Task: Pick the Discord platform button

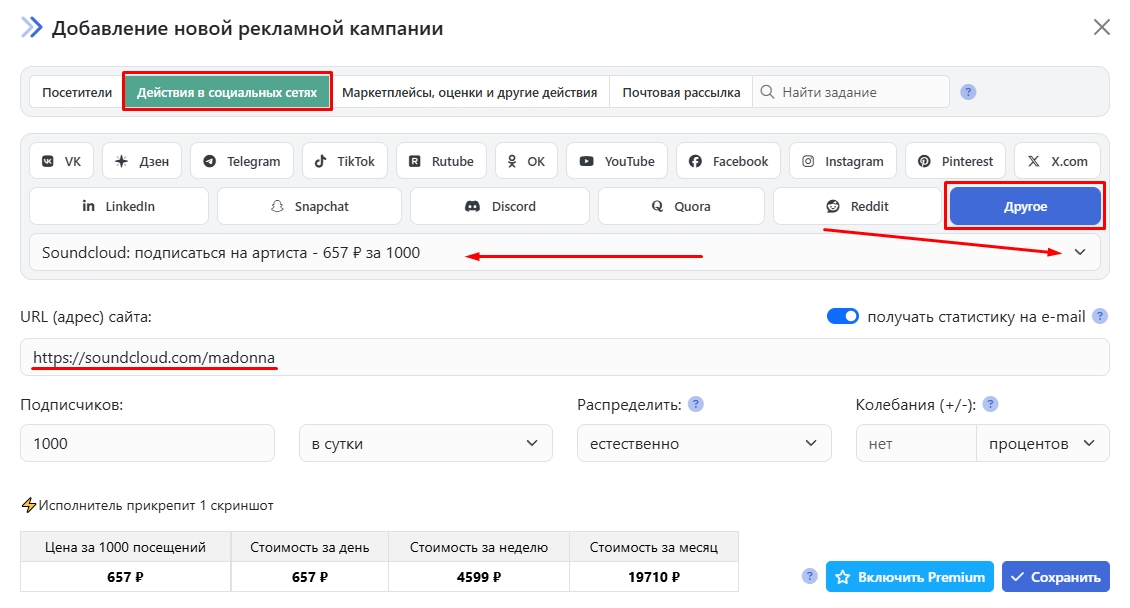Action: [501, 206]
